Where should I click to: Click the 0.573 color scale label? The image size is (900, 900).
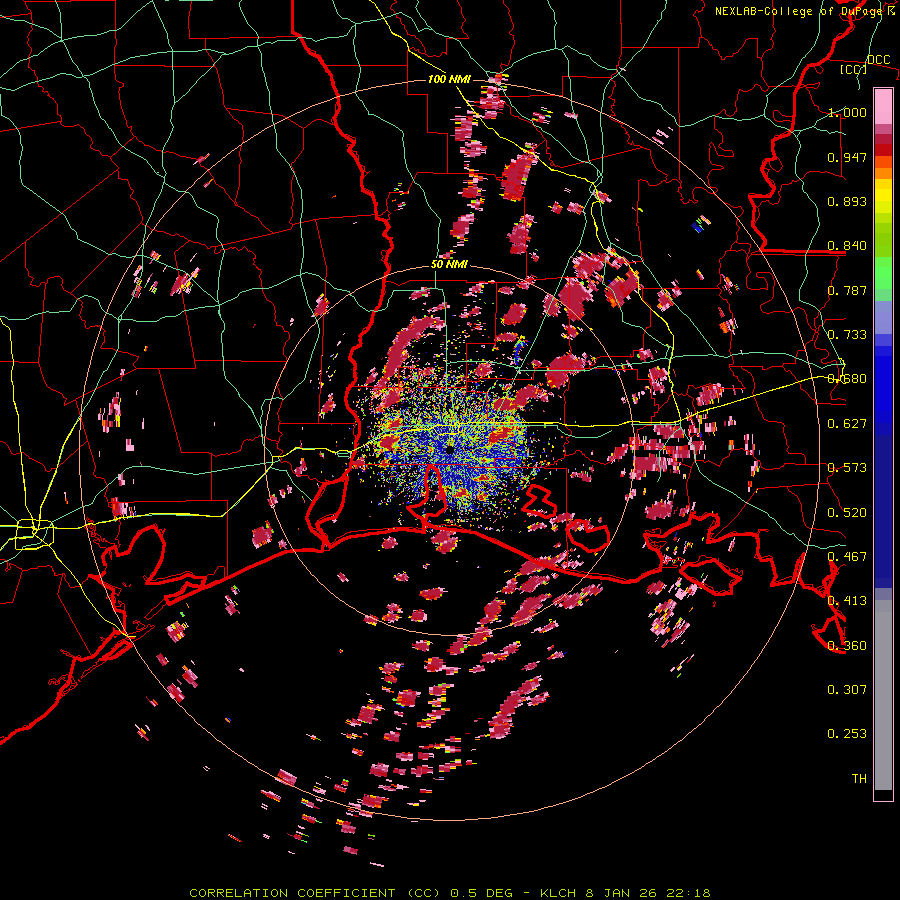click(847, 468)
